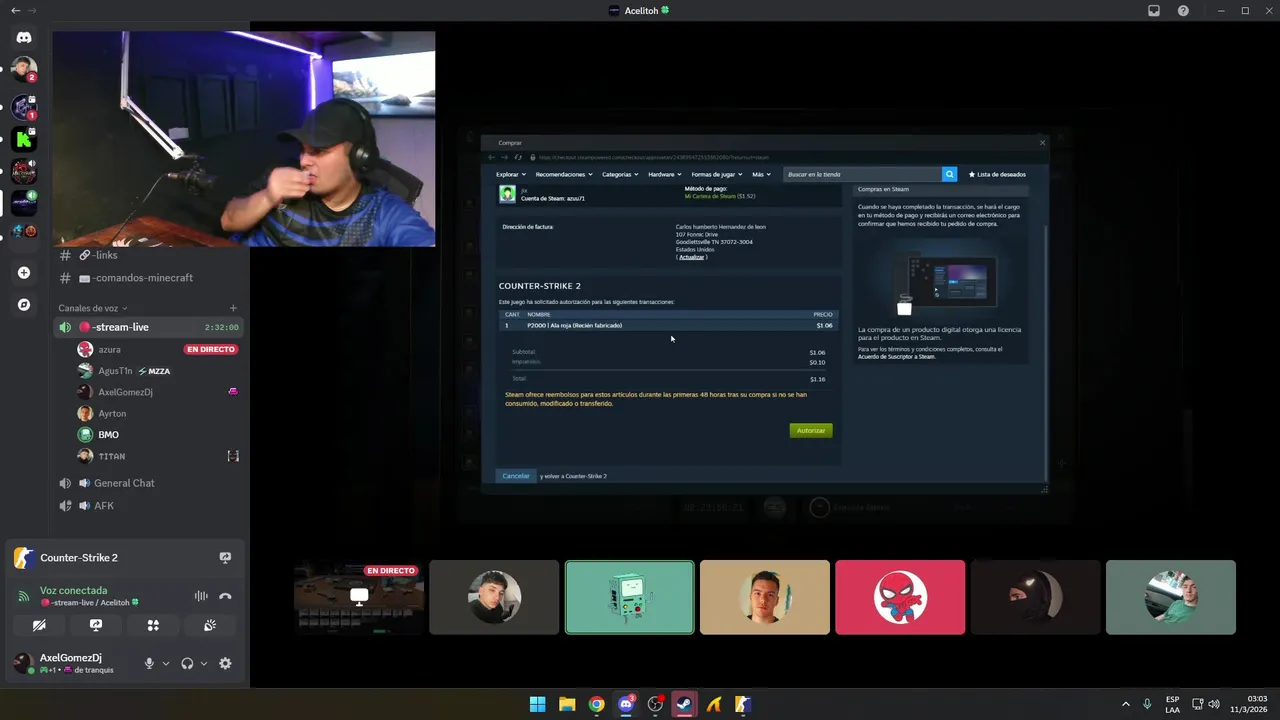Open File Explorer from taskbar
The height and width of the screenshot is (720, 1280).
[567, 704]
